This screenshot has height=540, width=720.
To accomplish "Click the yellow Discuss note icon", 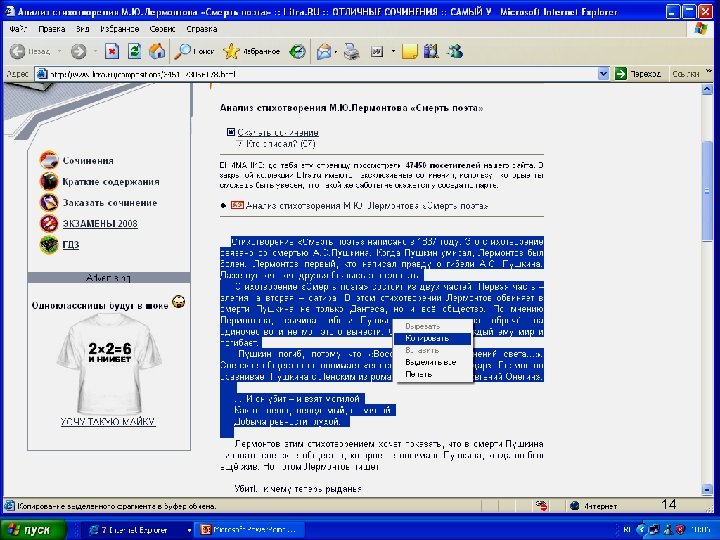I will [409, 51].
